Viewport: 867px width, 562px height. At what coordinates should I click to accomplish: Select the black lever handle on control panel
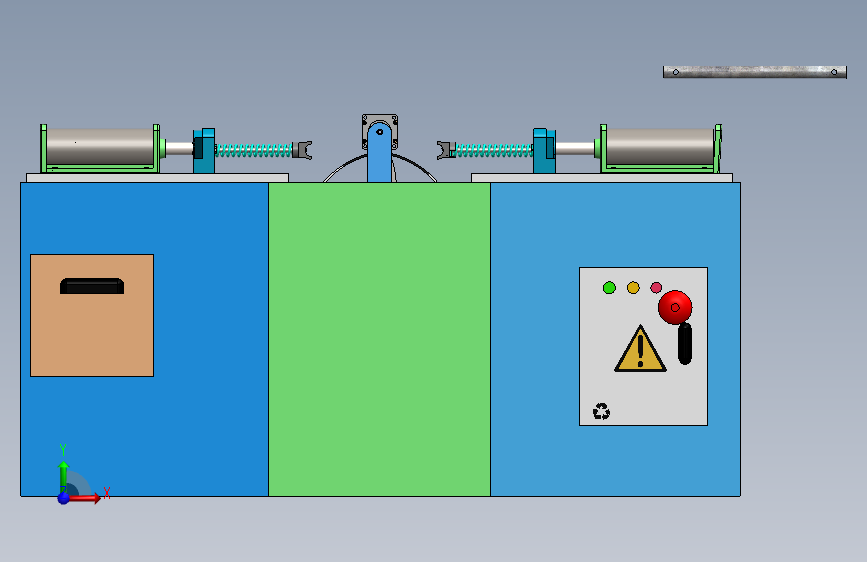(x=685, y=343)
